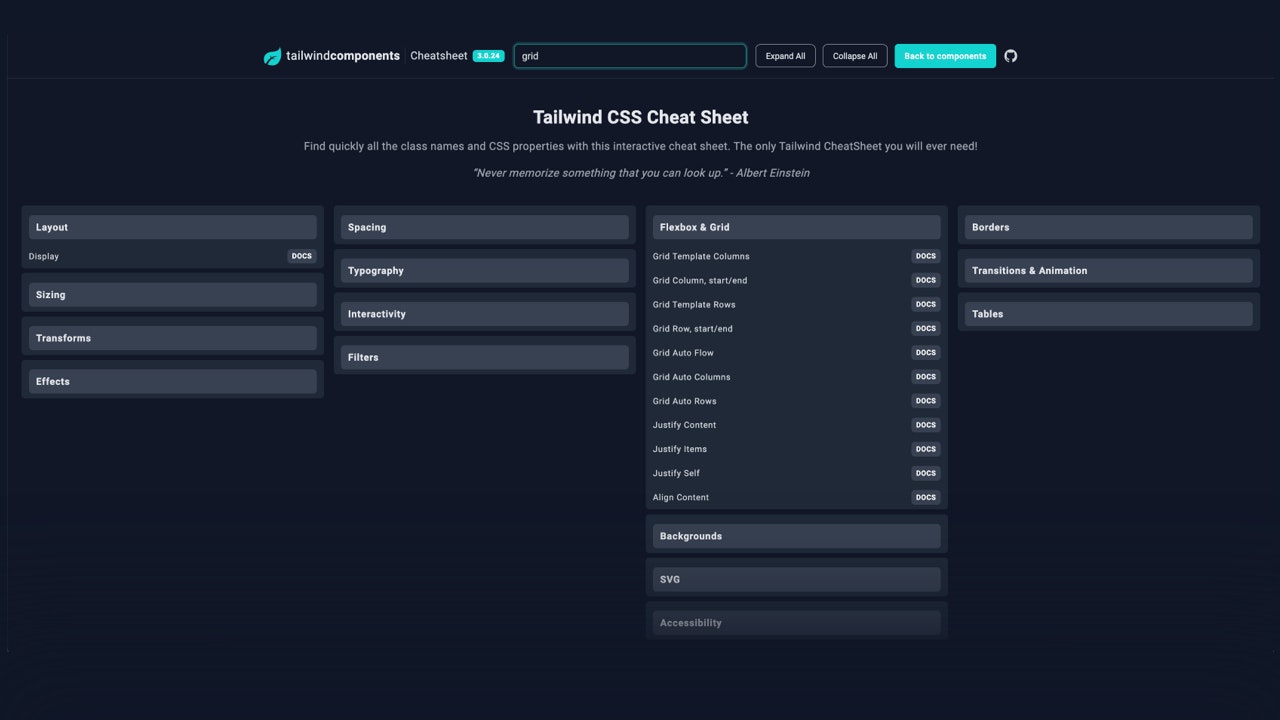Collapse the Layout section header
This screenshot has width=1280, height=720.
click(173, 227)
